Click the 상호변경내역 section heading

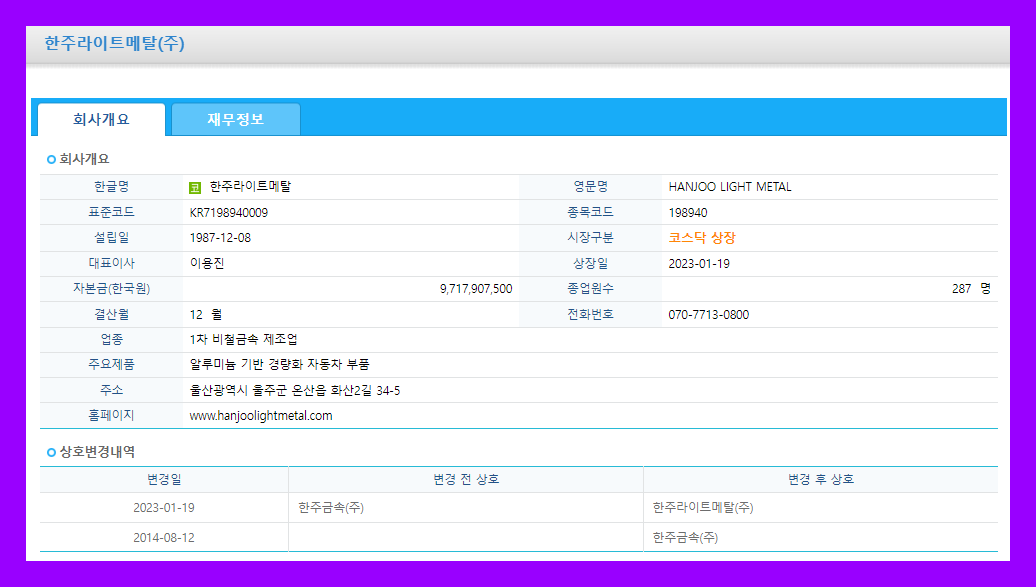tap(97, 452)
